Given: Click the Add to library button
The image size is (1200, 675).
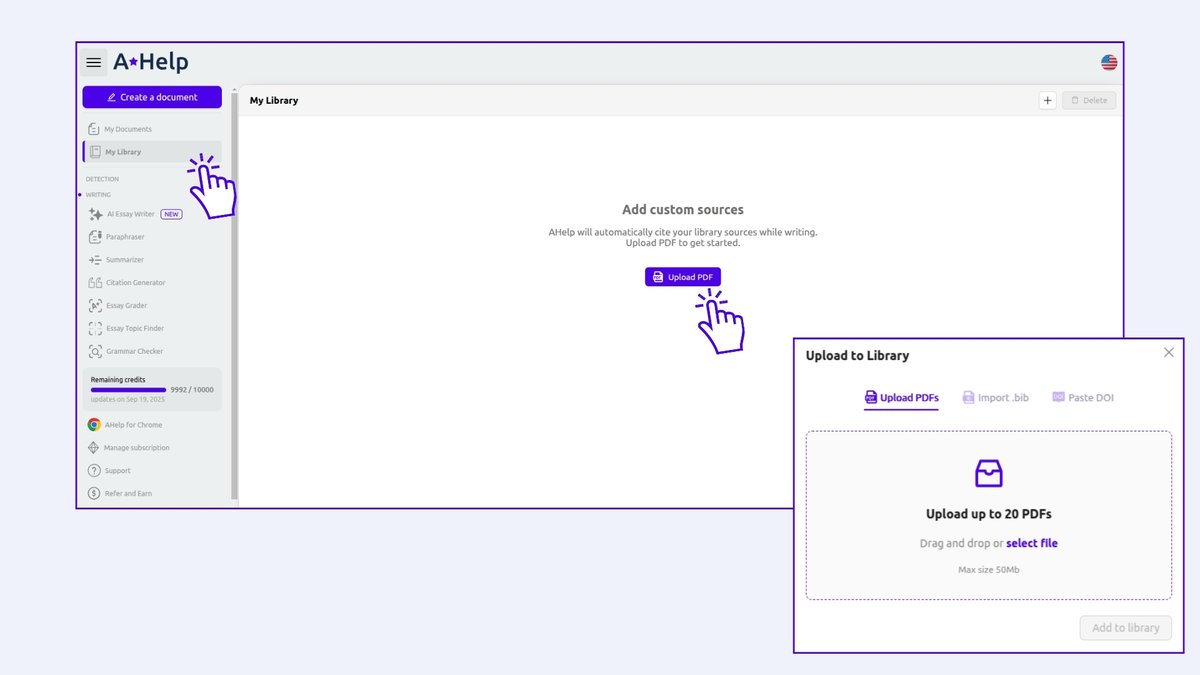Looking at the screenshot, I should (x=1126, y=628).
